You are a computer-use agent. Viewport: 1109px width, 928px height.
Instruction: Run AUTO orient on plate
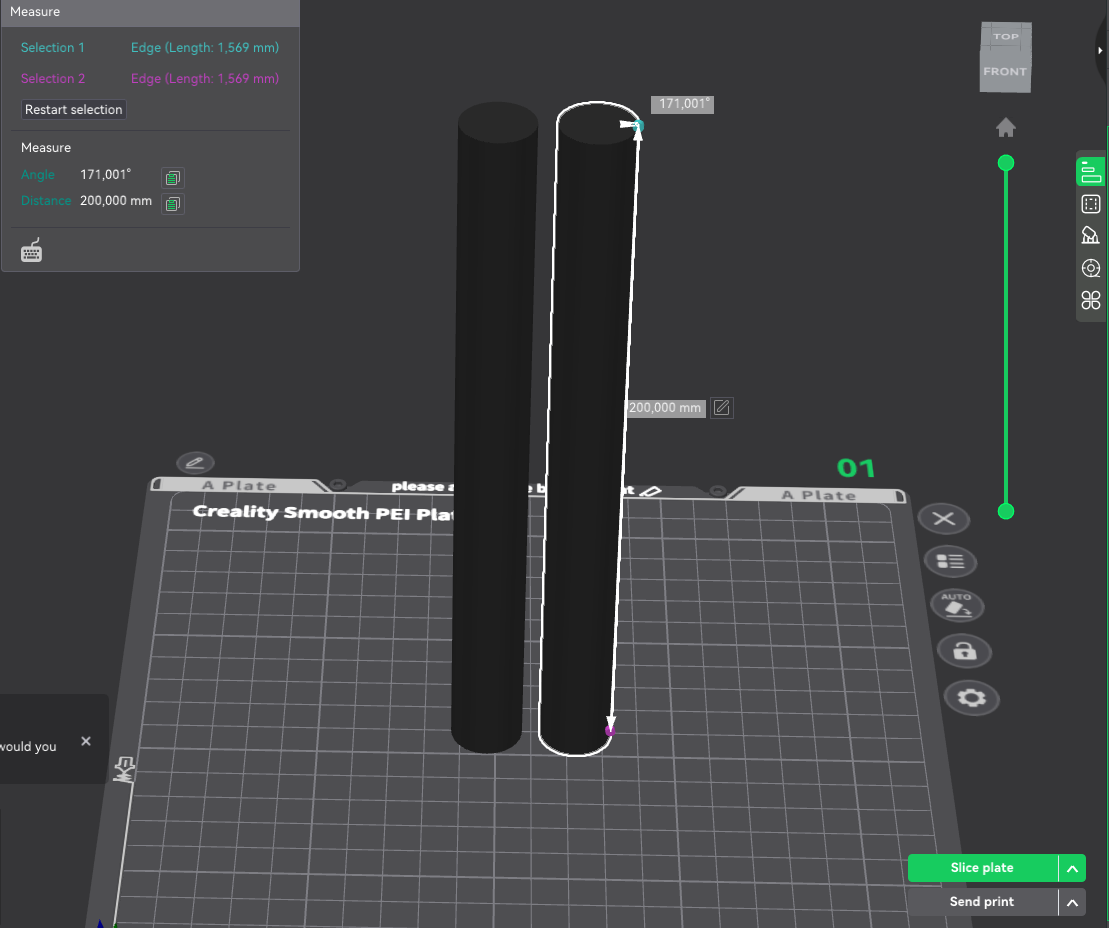tap(957, 605)
